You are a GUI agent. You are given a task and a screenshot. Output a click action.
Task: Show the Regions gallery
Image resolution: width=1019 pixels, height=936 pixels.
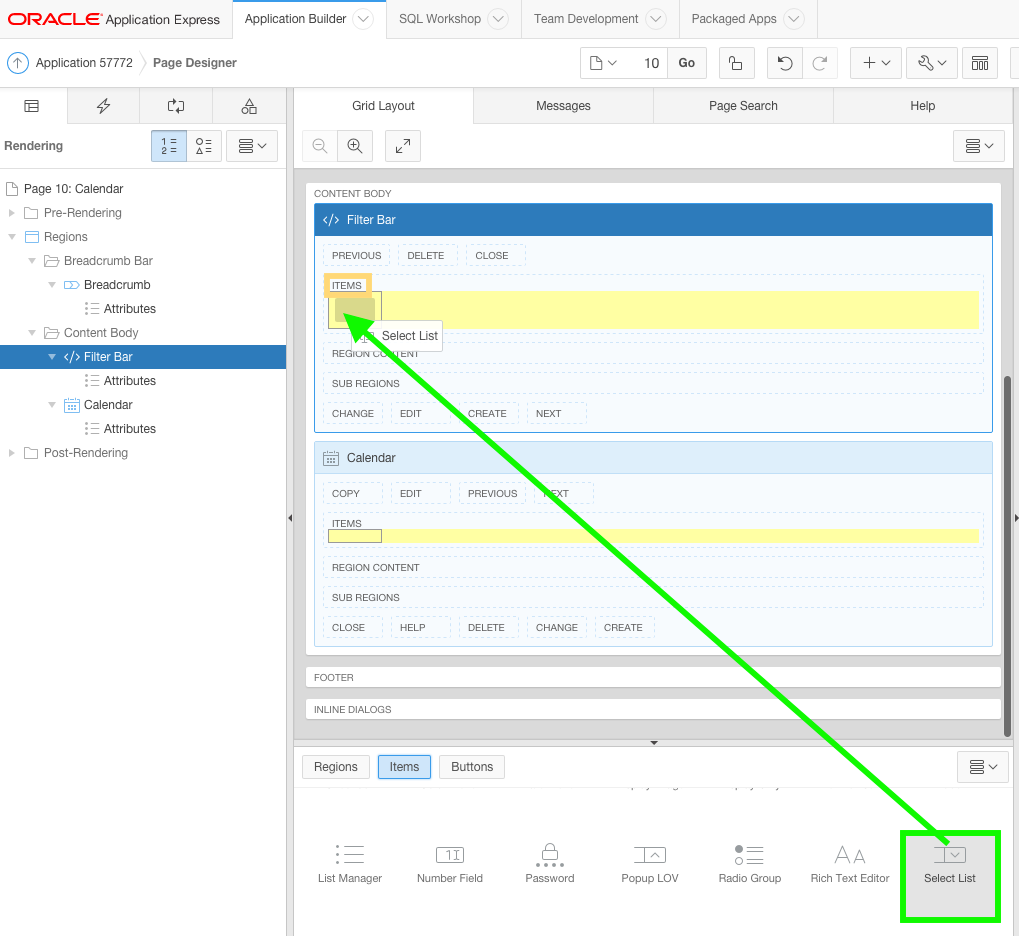click(x=336, y=767)
